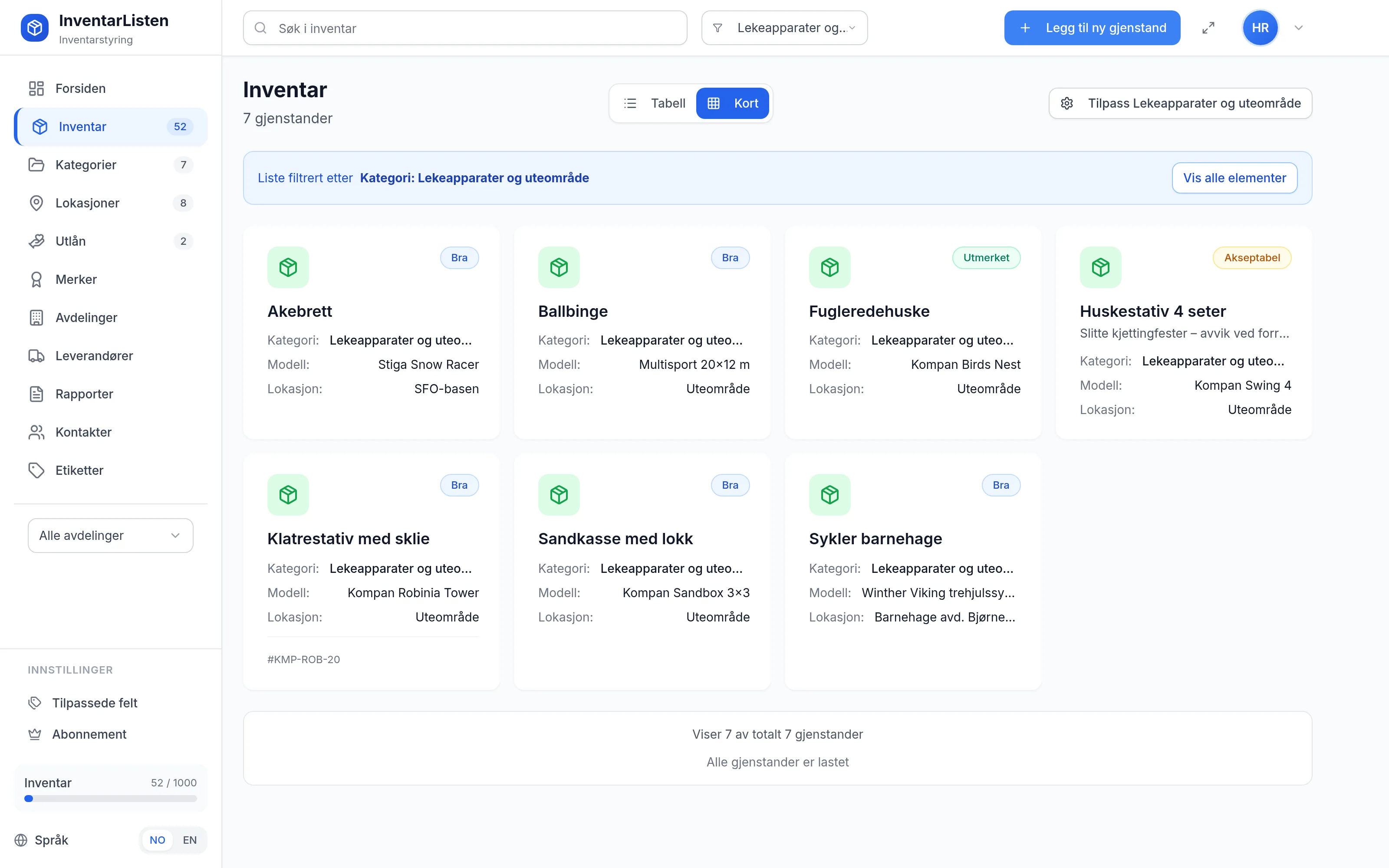This screenshot has height=868, width=1389.
Task: Click the Sykler barnehage box icon
Action: coord(829,494)
